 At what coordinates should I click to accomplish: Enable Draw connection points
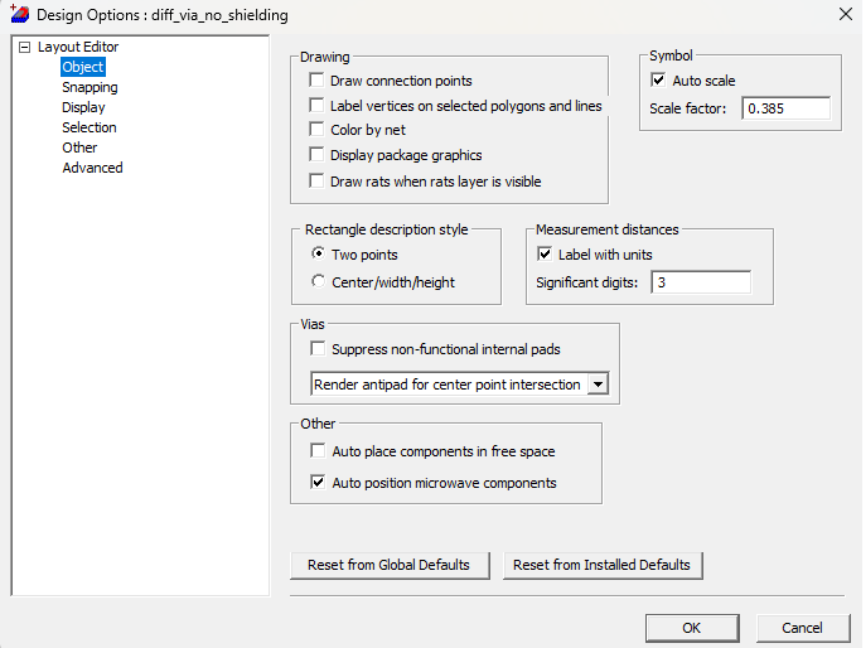point(317,80)
